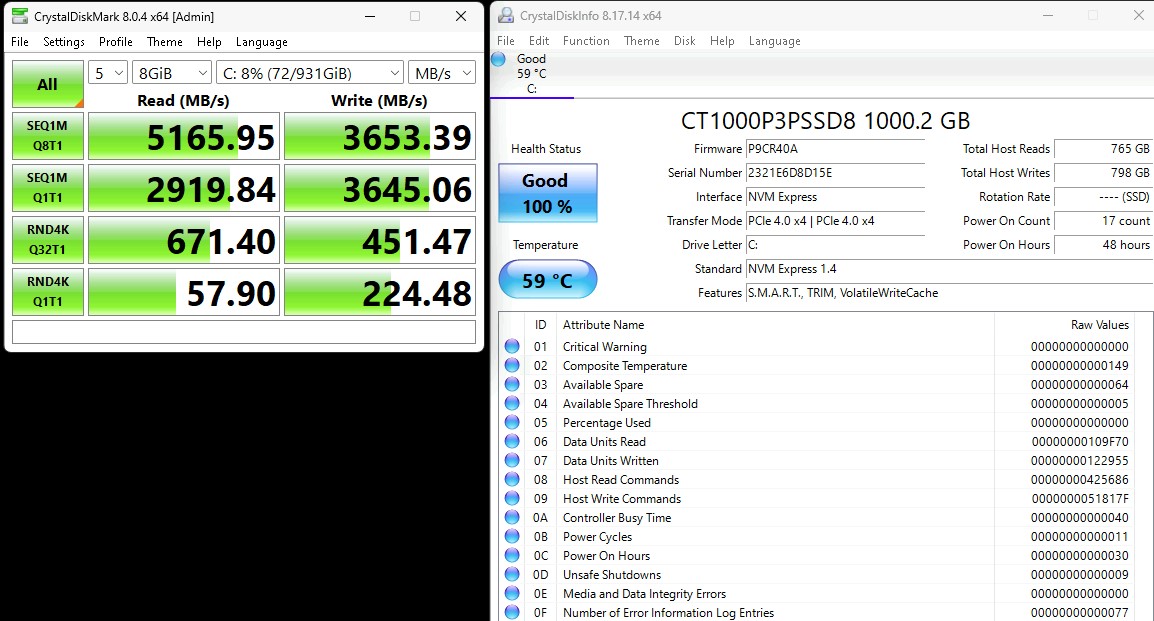The height and width of the screenshot is (621, 1154).
Task: Click the Firmware field P9CR40A
Action: pyautogui.click(x=835, y=149)
